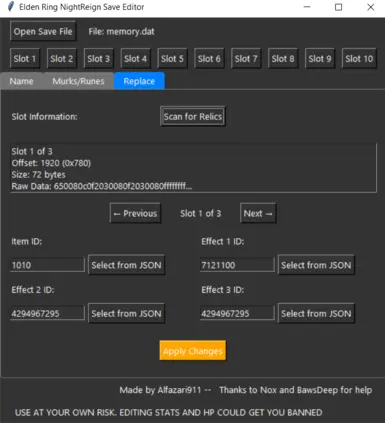
Task: Focus the Effect 2 ID field
Action: tap(47, 313)
